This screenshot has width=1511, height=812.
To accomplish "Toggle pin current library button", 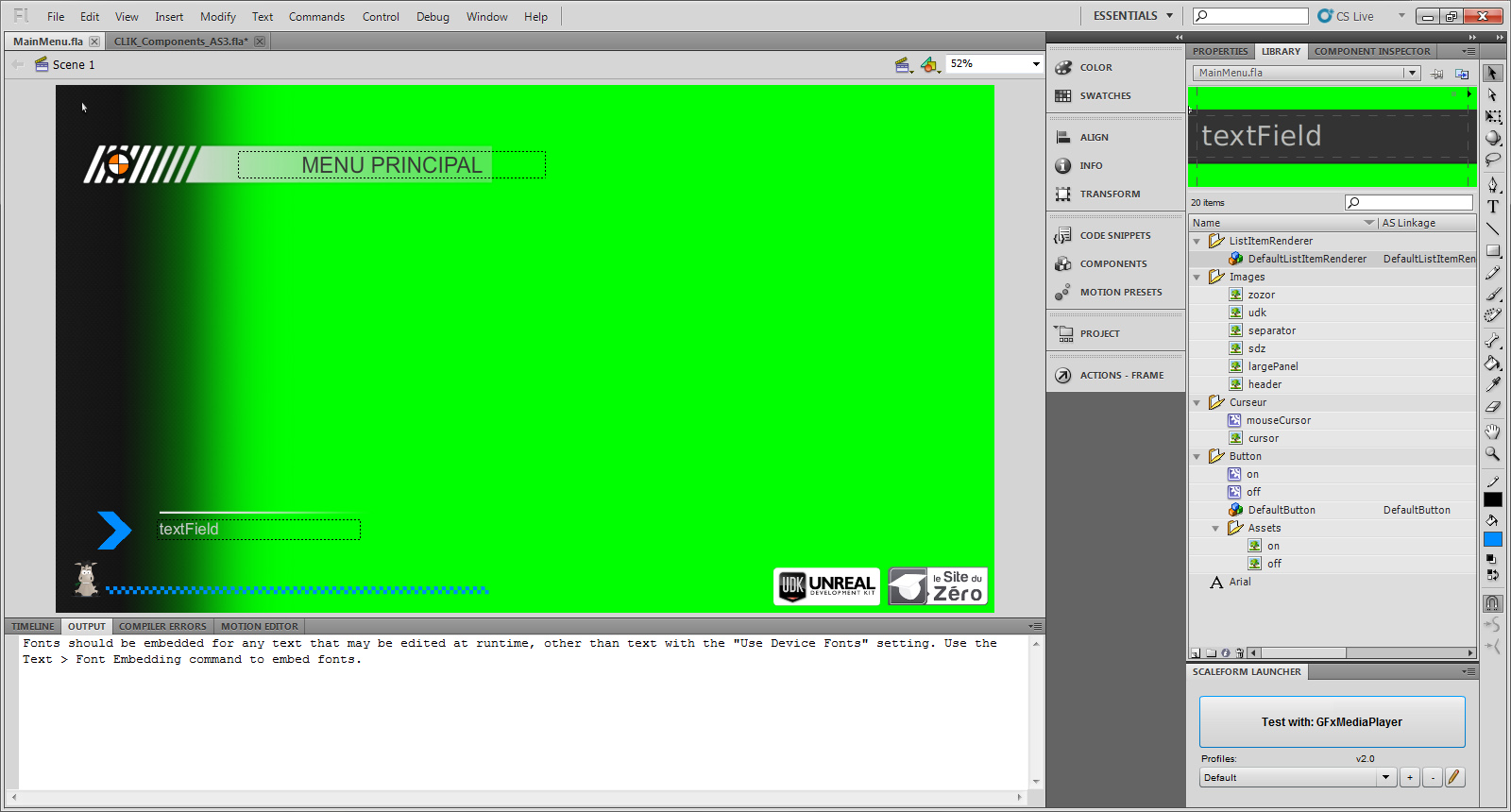I will [x=1437, y=74].
